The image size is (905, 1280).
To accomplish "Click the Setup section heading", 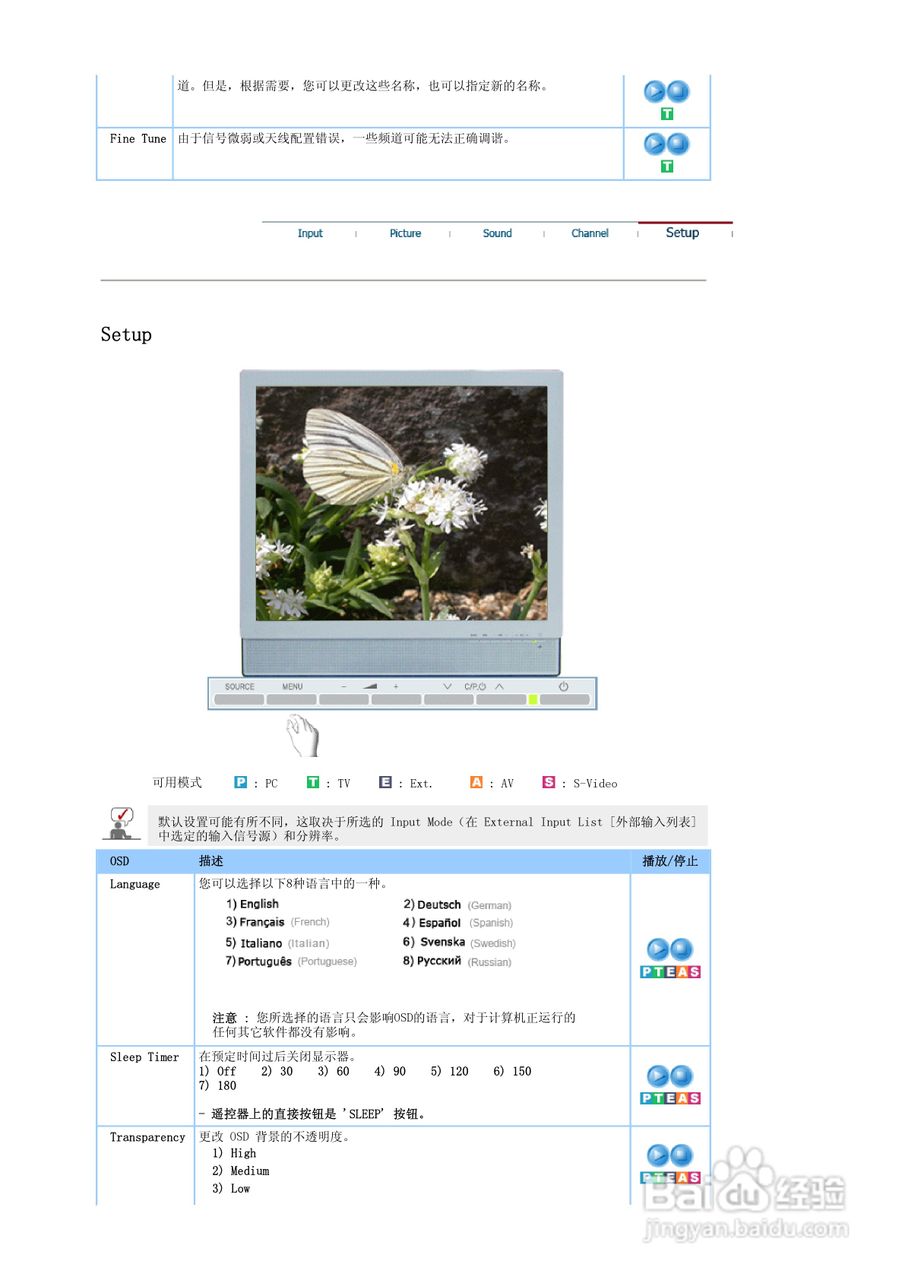I will [126, 334].
